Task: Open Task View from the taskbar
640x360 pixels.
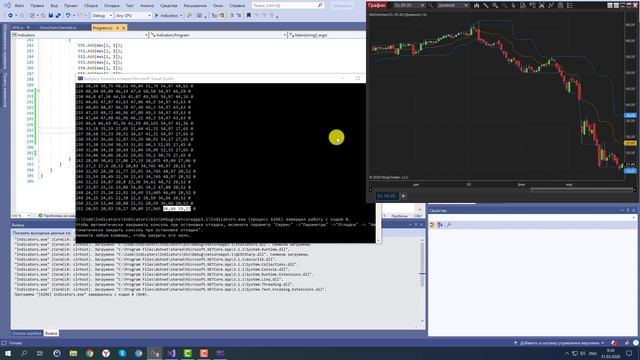Action: [x=40, y=353]
